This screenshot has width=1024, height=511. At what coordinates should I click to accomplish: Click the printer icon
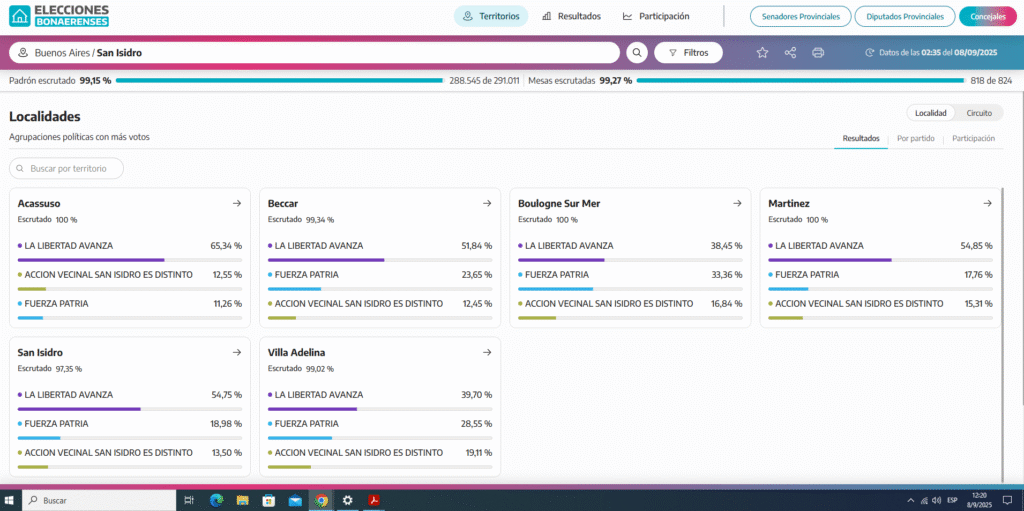click(818, 52)
